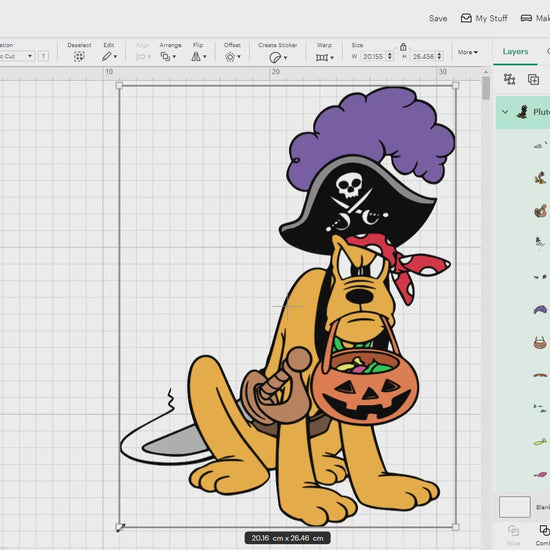Switch to the Layers tab
Screen dimensions: 550x550
[515, 52]
